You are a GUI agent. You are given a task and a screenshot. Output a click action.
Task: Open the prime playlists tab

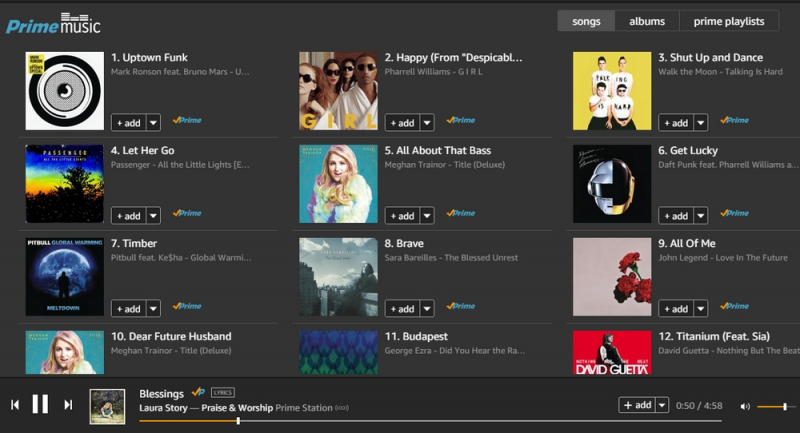[x=729, y=21]
